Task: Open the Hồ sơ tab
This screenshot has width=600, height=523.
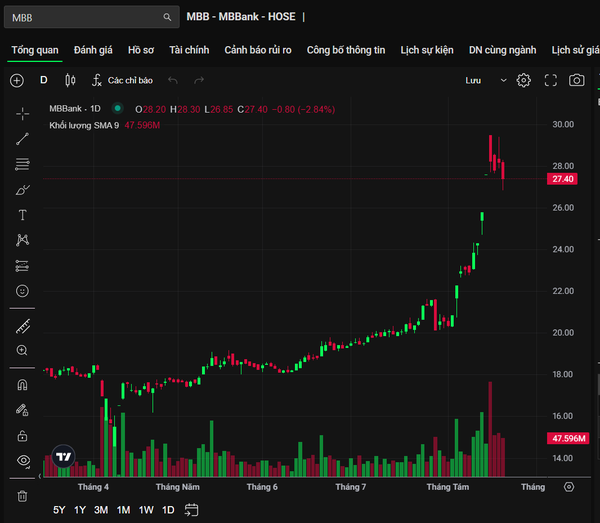Action: [x=141, y=50]
